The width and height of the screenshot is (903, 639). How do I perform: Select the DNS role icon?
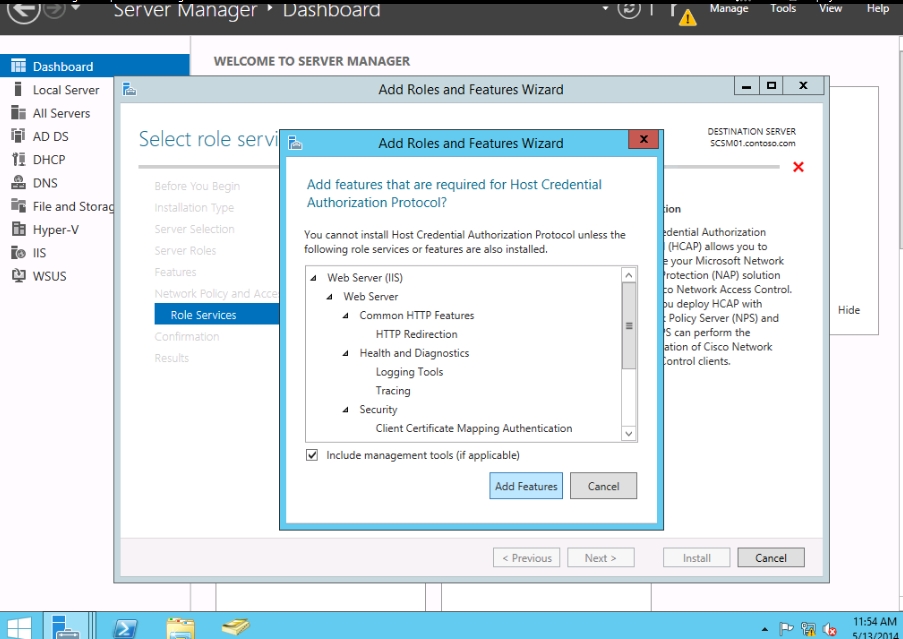[18, 183]
